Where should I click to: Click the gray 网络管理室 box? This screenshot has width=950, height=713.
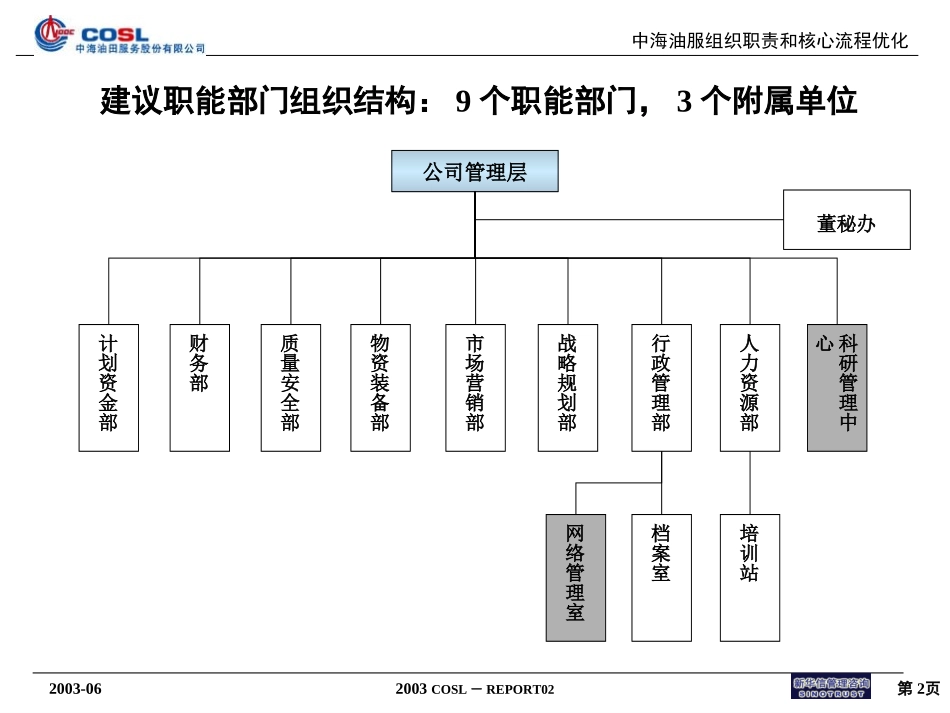click(x=576, y=578)
